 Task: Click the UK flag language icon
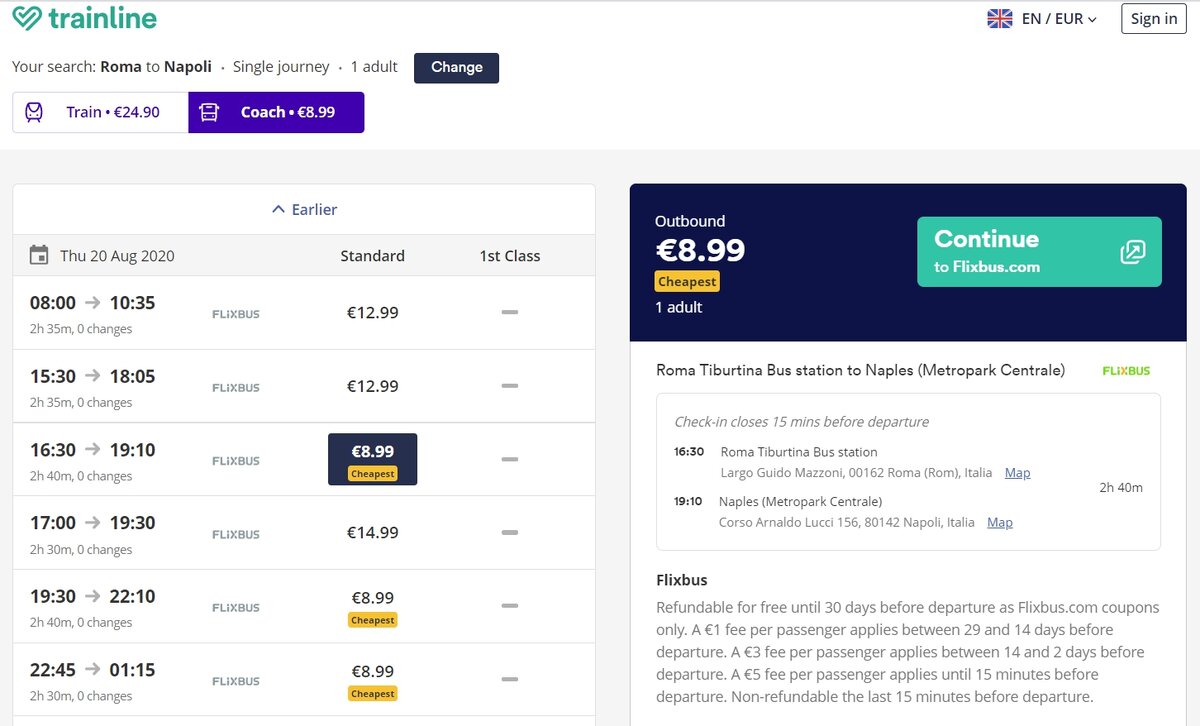pos(1000,19)
